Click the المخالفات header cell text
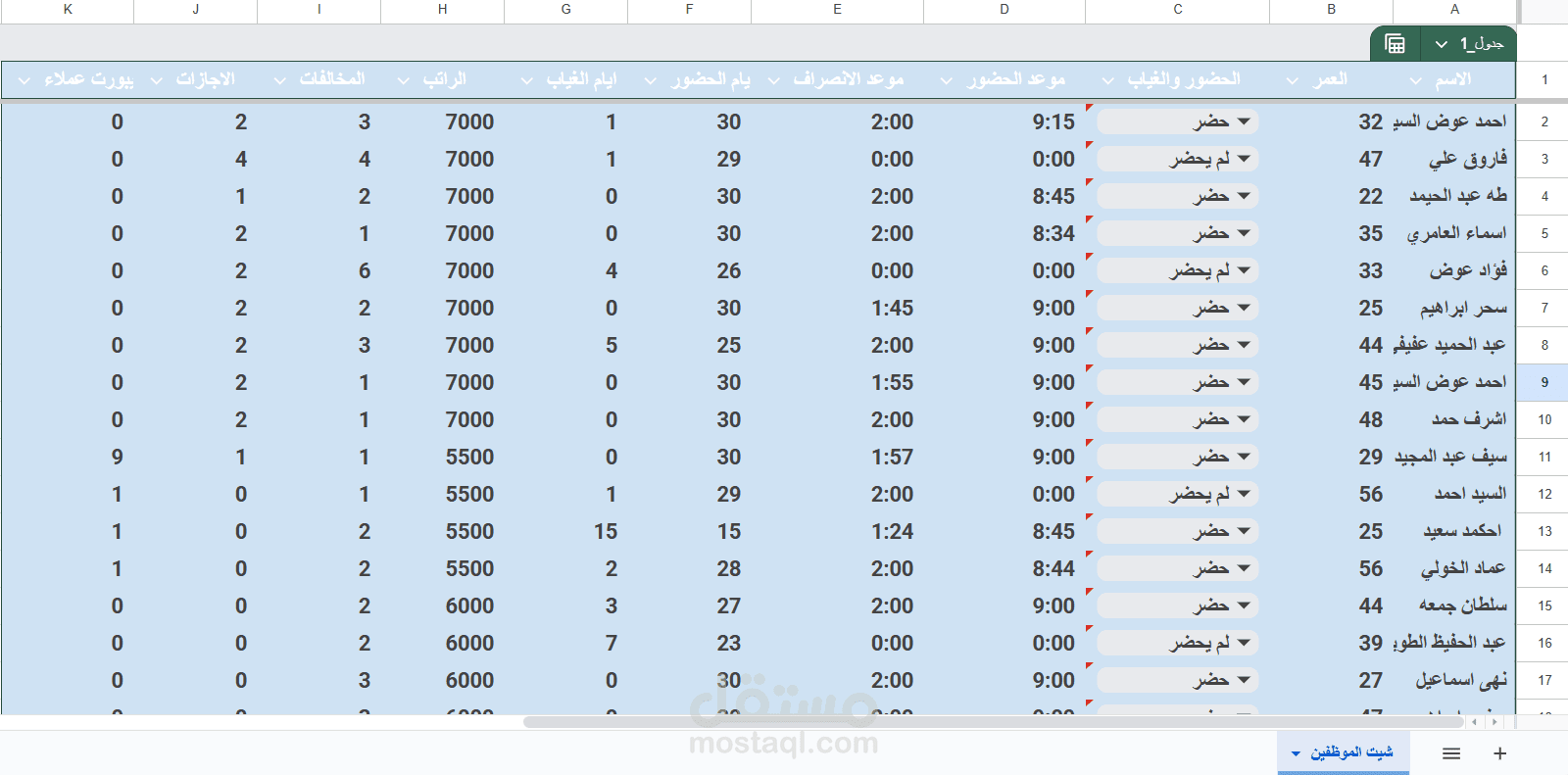The image size is (1568, 775). point(332,79)
